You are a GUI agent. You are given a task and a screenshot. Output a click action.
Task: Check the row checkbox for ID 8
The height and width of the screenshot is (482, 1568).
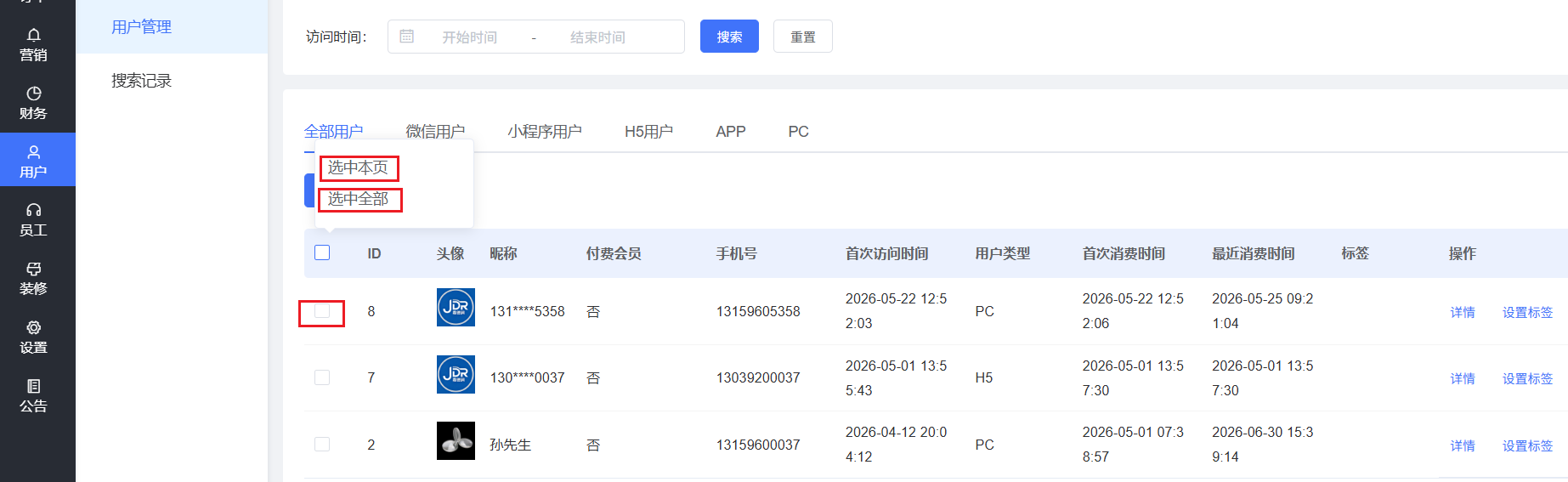[x=322, y=311]
